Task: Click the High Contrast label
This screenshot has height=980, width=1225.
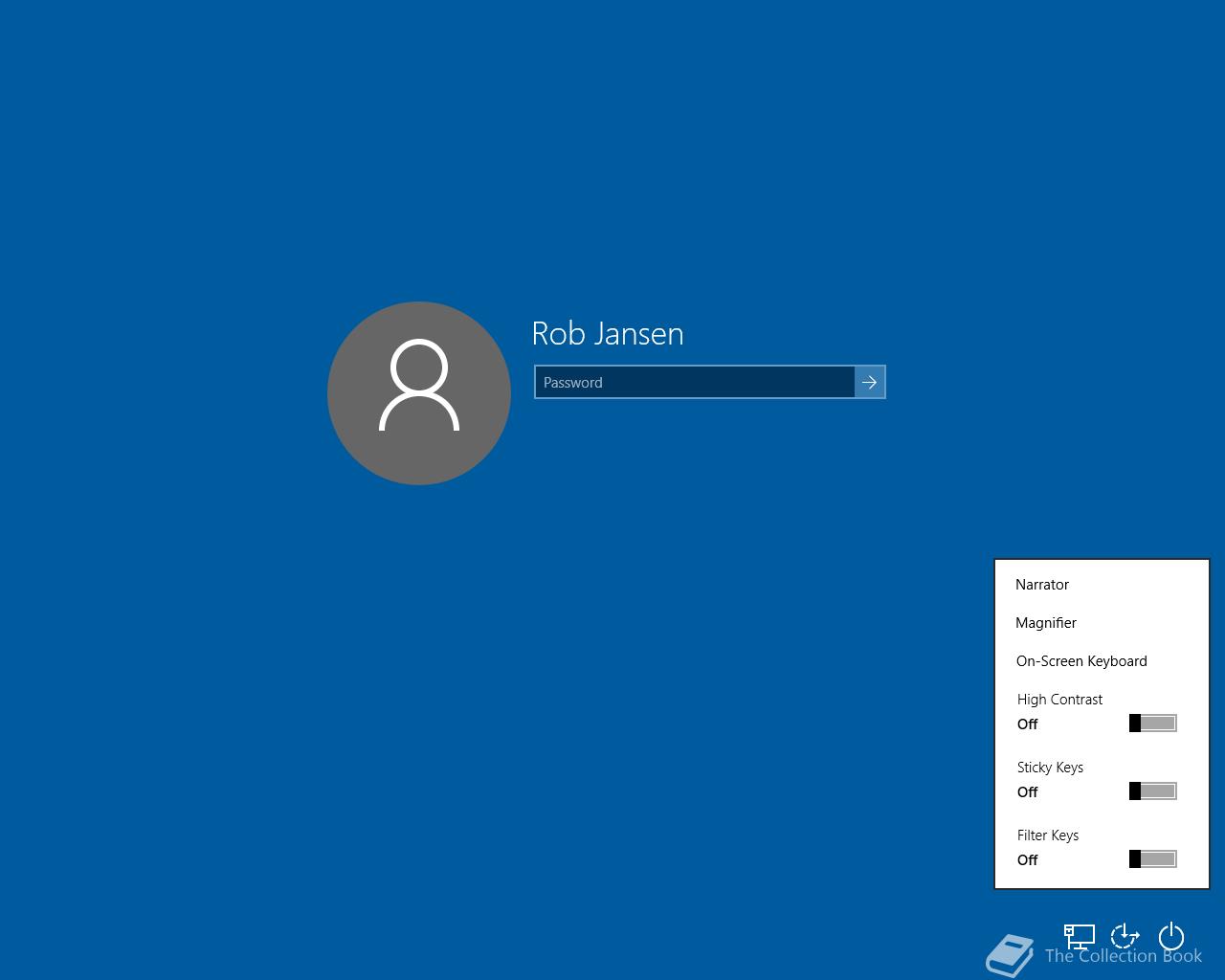Action: pos(1059,700)
